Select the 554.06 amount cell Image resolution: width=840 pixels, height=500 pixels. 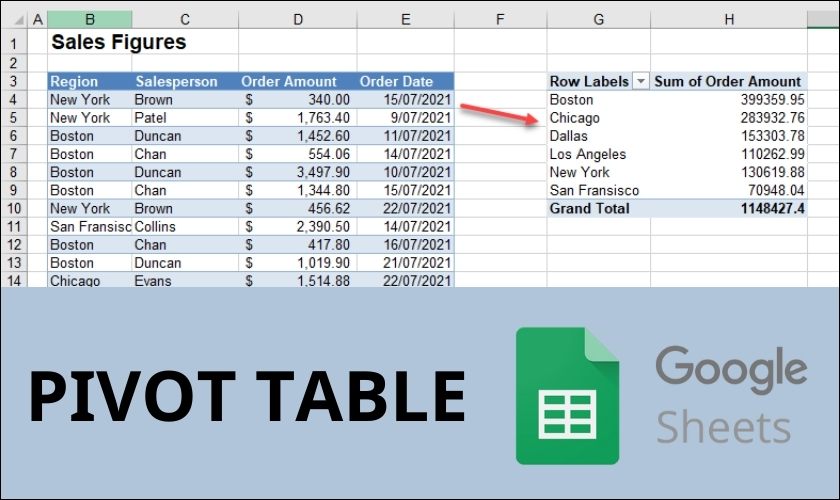tap(298, 154)
